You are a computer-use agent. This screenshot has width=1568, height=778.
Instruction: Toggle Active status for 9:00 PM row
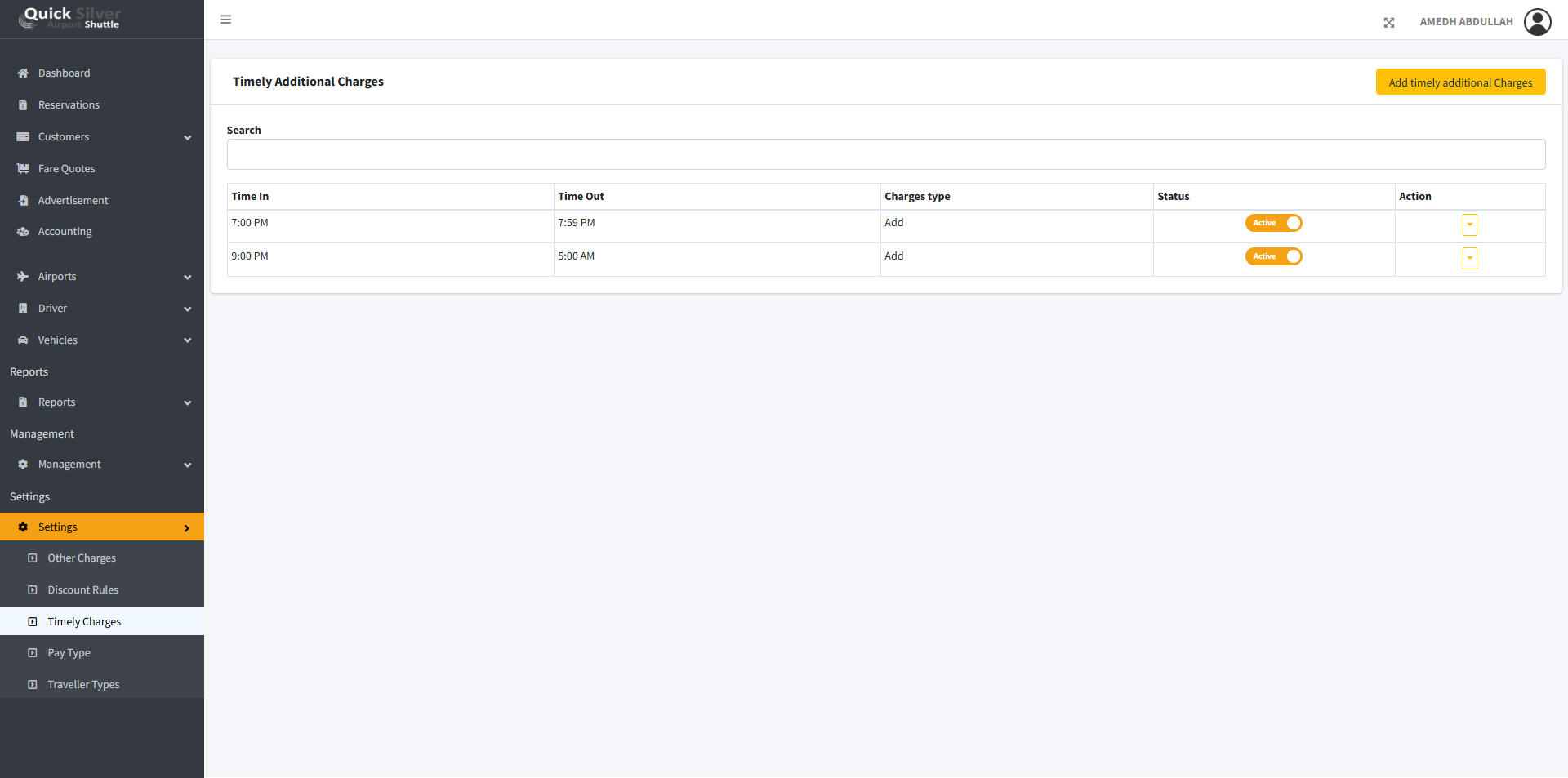tap(1273, 256)
